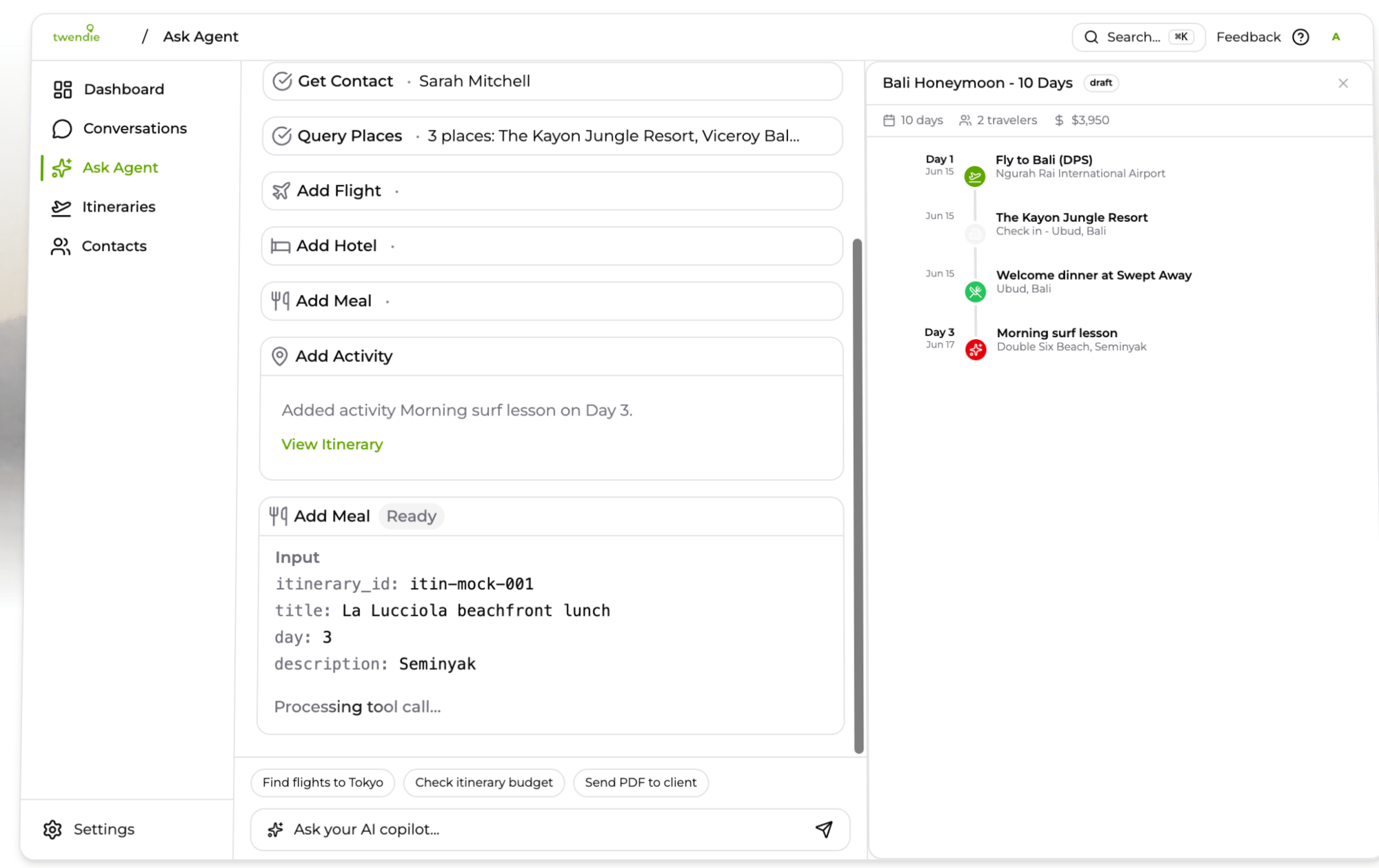This screenshot has width=1379, height=868.
Task: Click the View Itinerary link
Action: pos(332,445)
